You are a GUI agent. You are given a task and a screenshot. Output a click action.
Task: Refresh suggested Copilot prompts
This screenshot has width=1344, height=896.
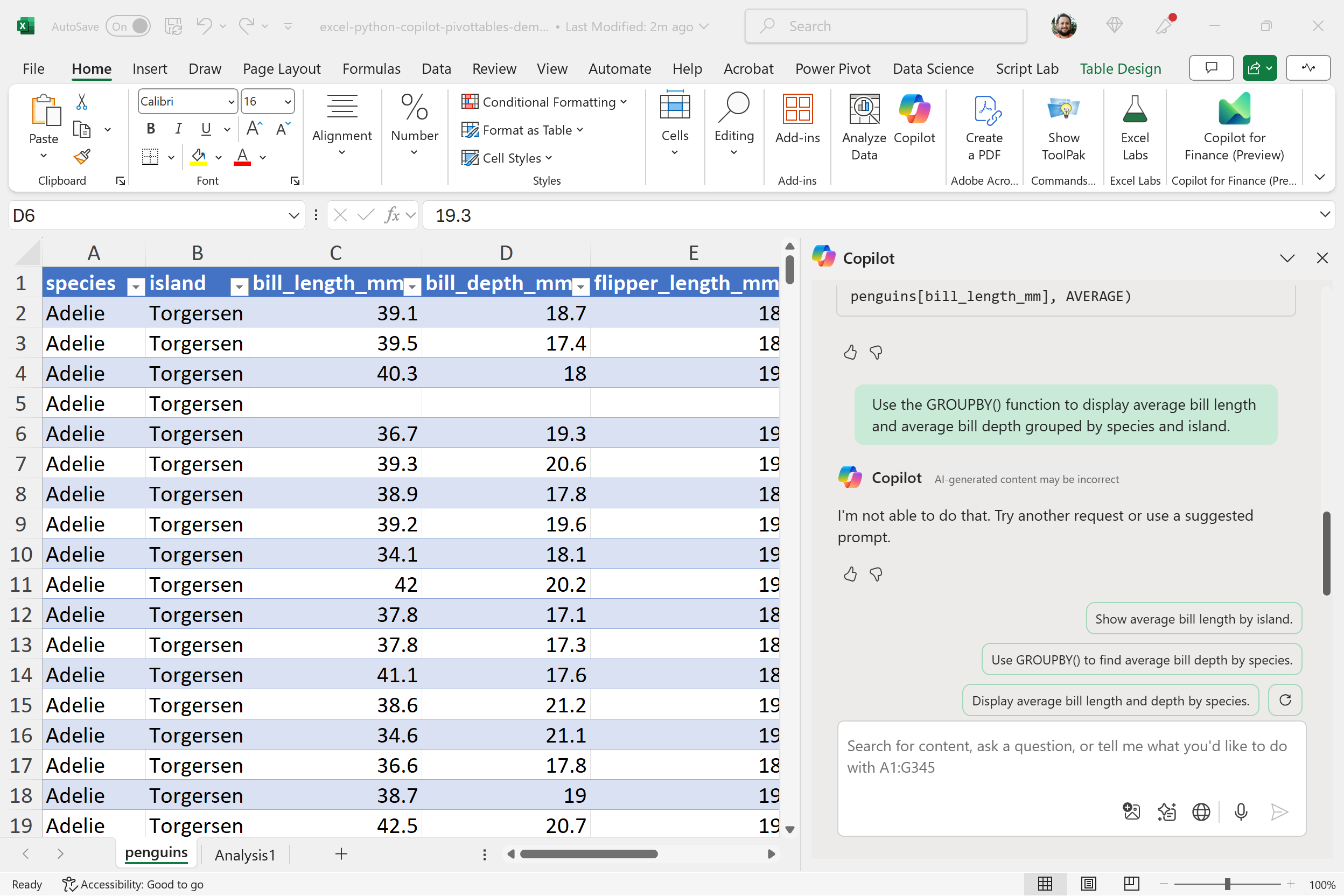click(x=1285, y=700)
